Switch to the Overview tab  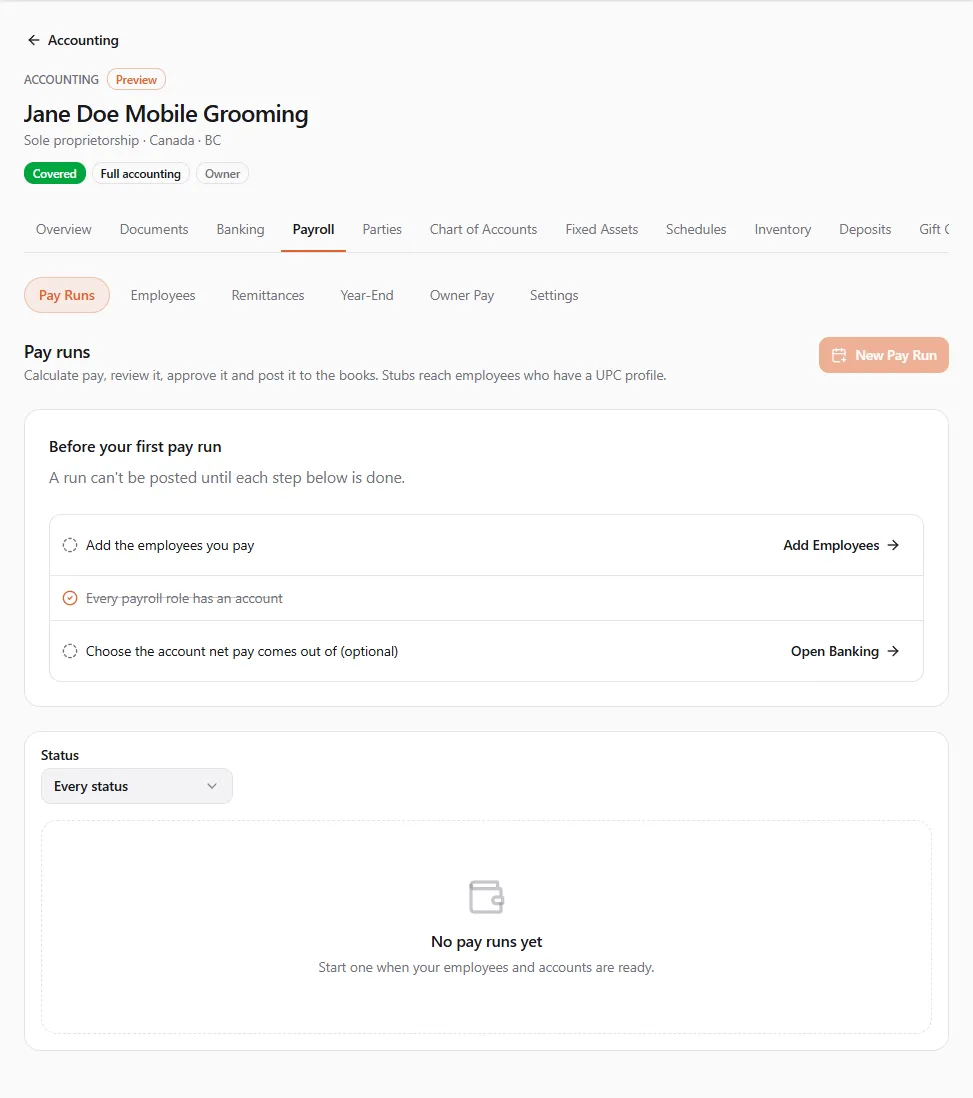(64, 230)
